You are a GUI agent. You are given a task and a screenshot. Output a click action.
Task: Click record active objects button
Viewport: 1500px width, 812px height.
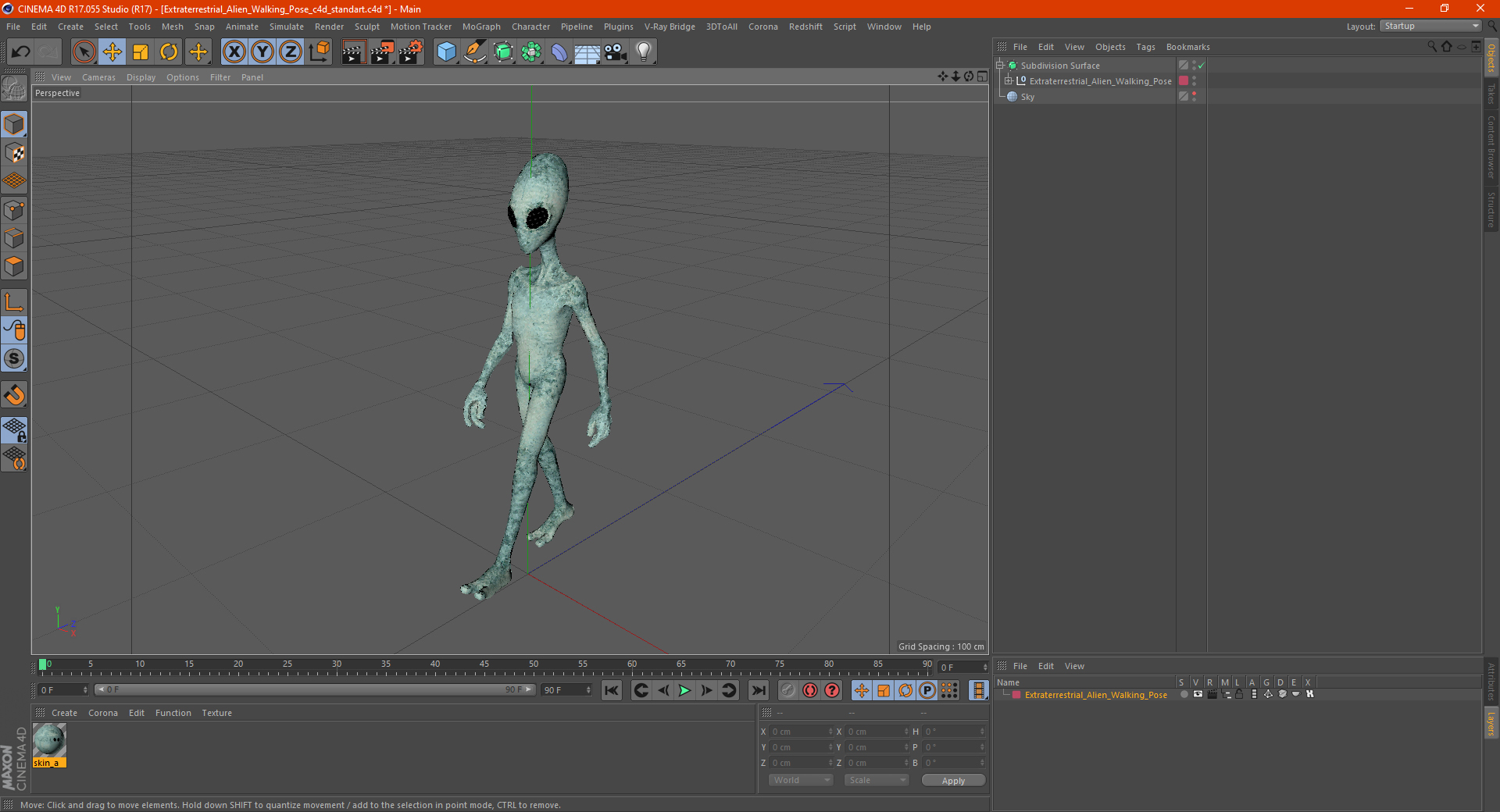(788, 690)
